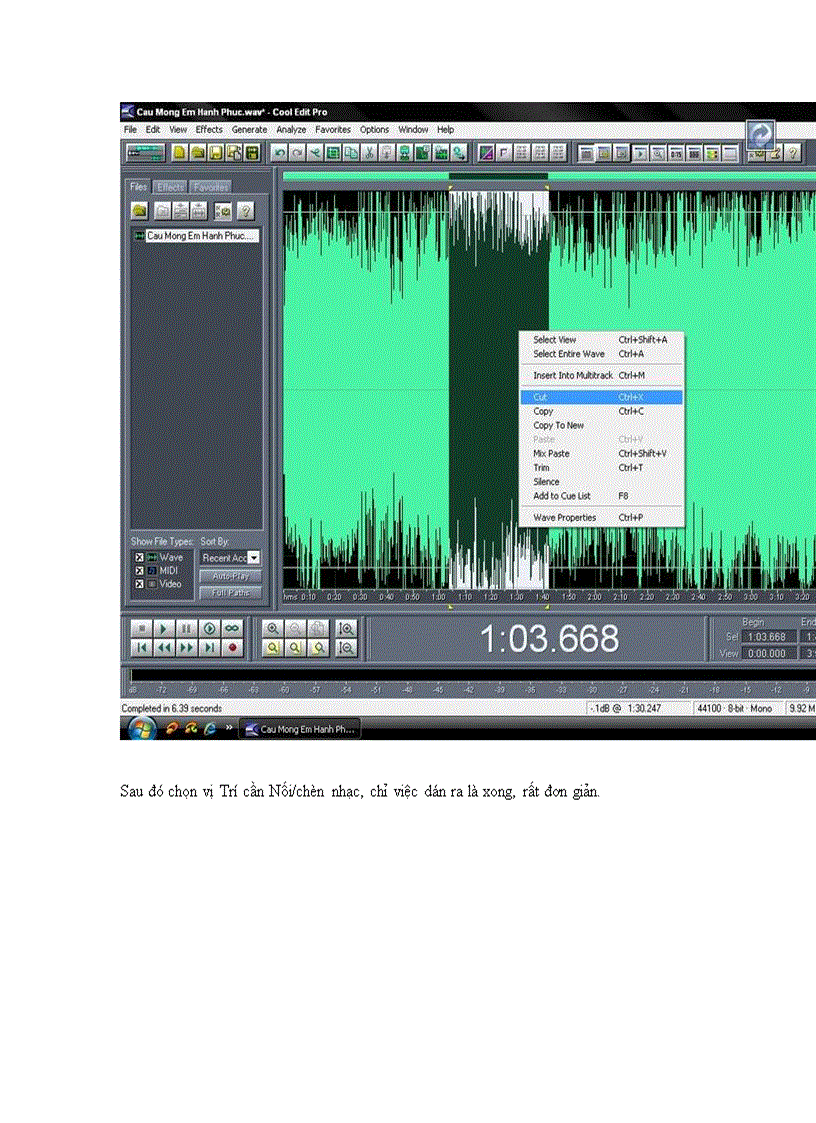This screenshot has height=1123, width=816.
Task: Toggle the MIDI file type checkbox
Action: pos(139,570)
